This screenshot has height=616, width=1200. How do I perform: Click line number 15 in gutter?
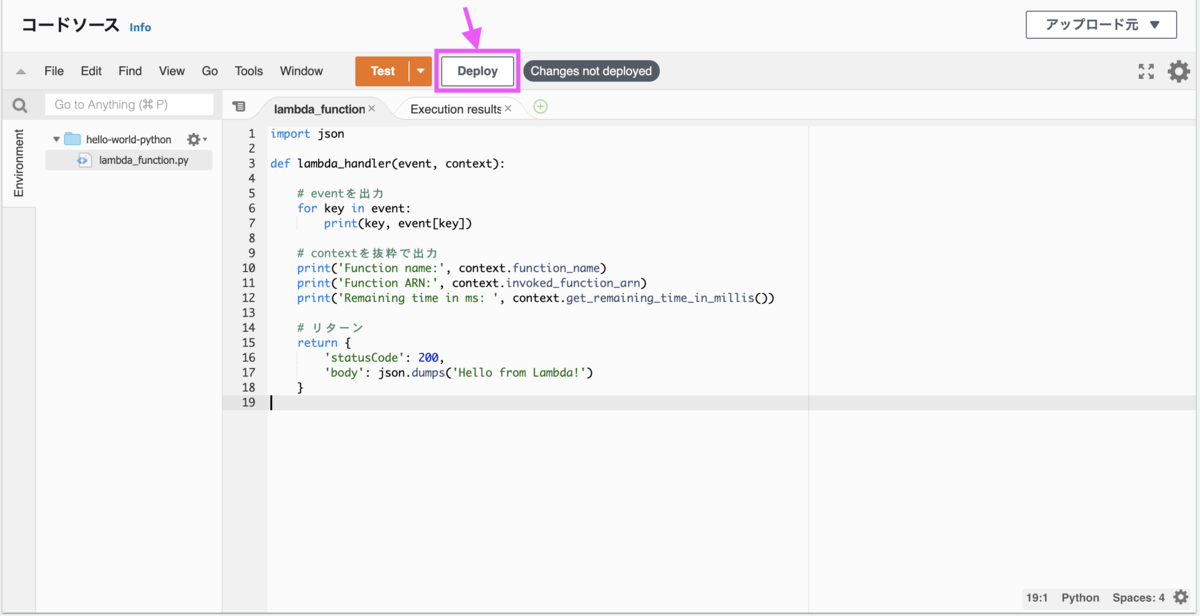point(248,343)
